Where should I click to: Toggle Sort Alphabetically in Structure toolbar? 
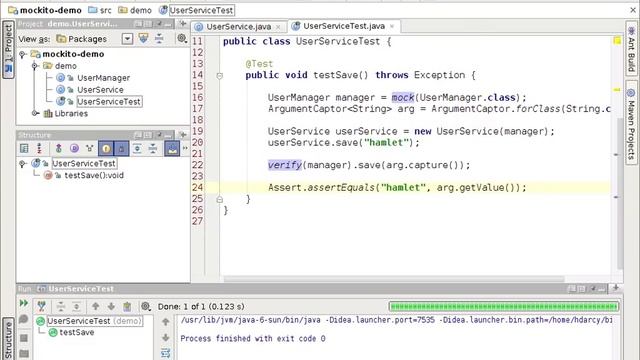[x=40, y=149]
